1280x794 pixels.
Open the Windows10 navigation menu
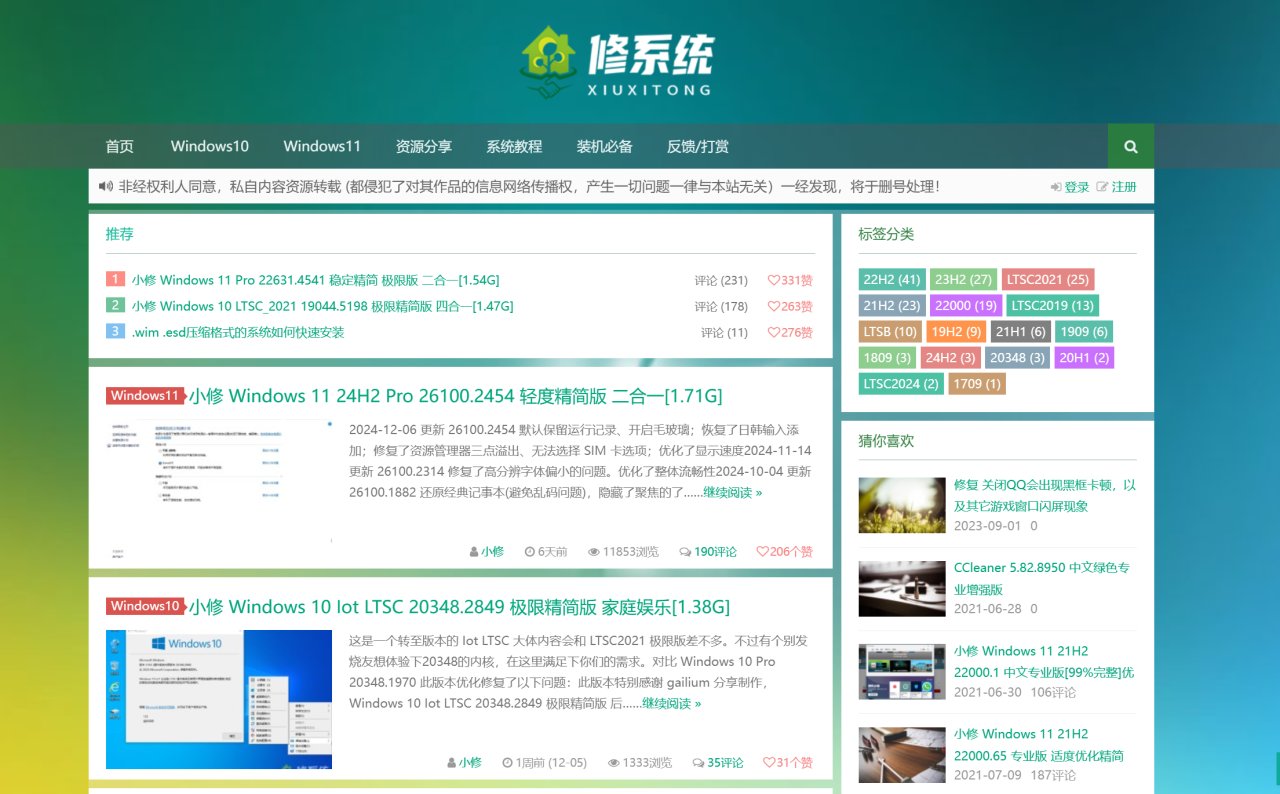[210, 146]
